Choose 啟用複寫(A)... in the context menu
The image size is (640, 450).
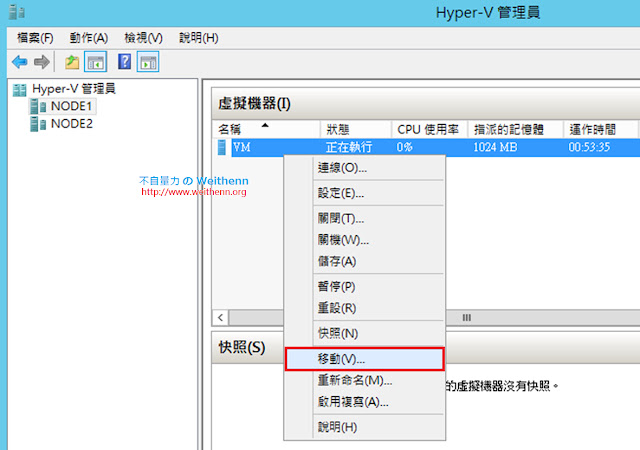point(364,402)
